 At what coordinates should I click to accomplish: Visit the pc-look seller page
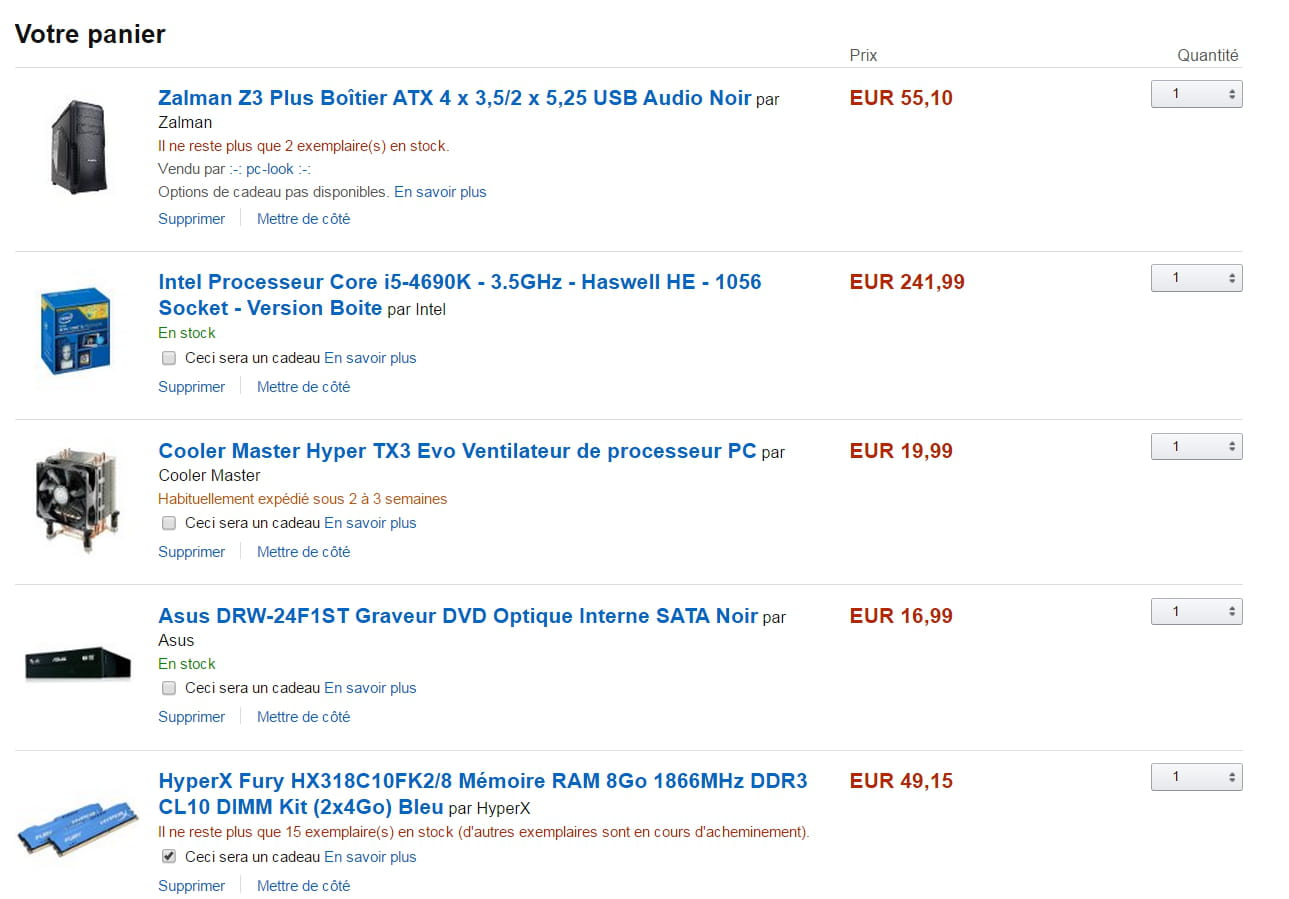point(270,169)
